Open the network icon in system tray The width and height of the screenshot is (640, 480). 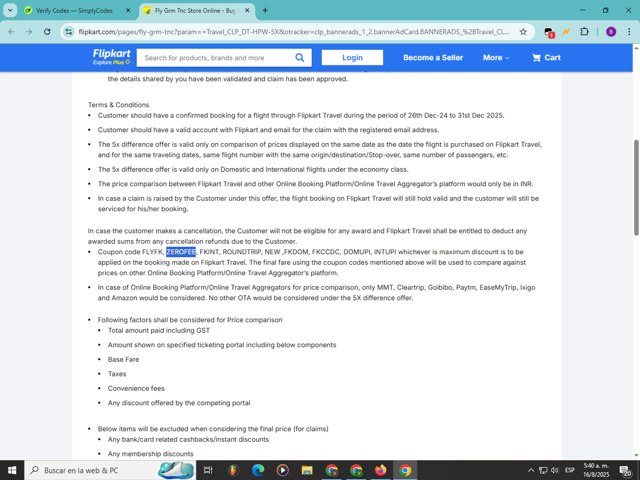pos(543,470)
